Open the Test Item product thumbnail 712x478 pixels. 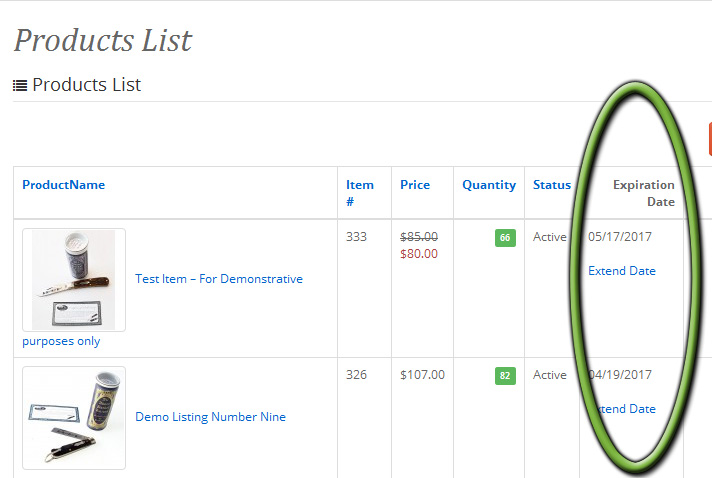pyautogui.click(x=74, y=280)
